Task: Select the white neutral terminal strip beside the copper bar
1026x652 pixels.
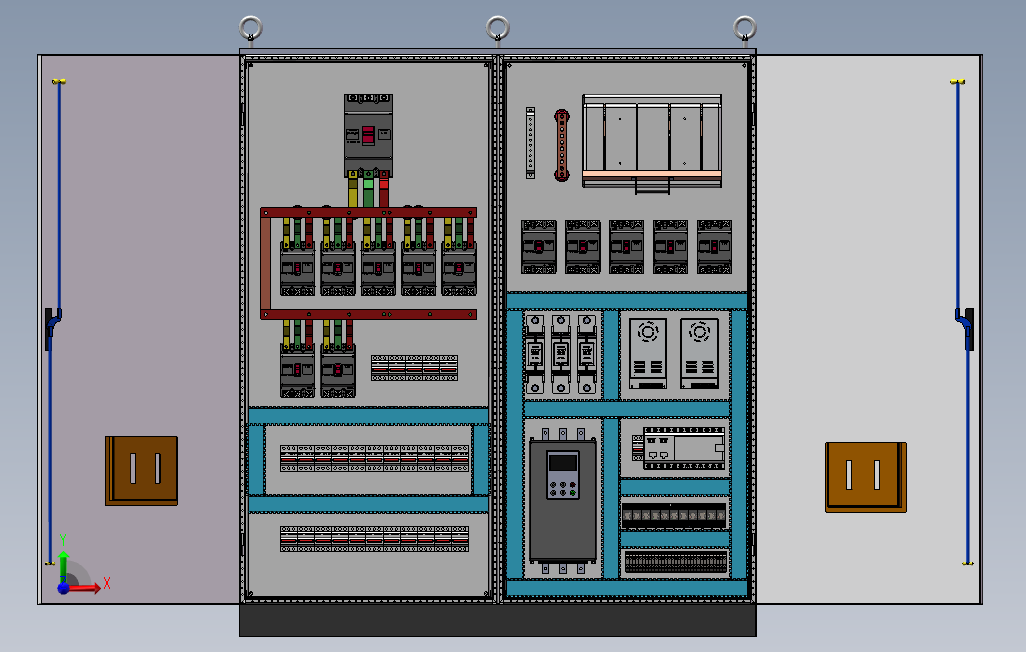Action: (531, 143)
